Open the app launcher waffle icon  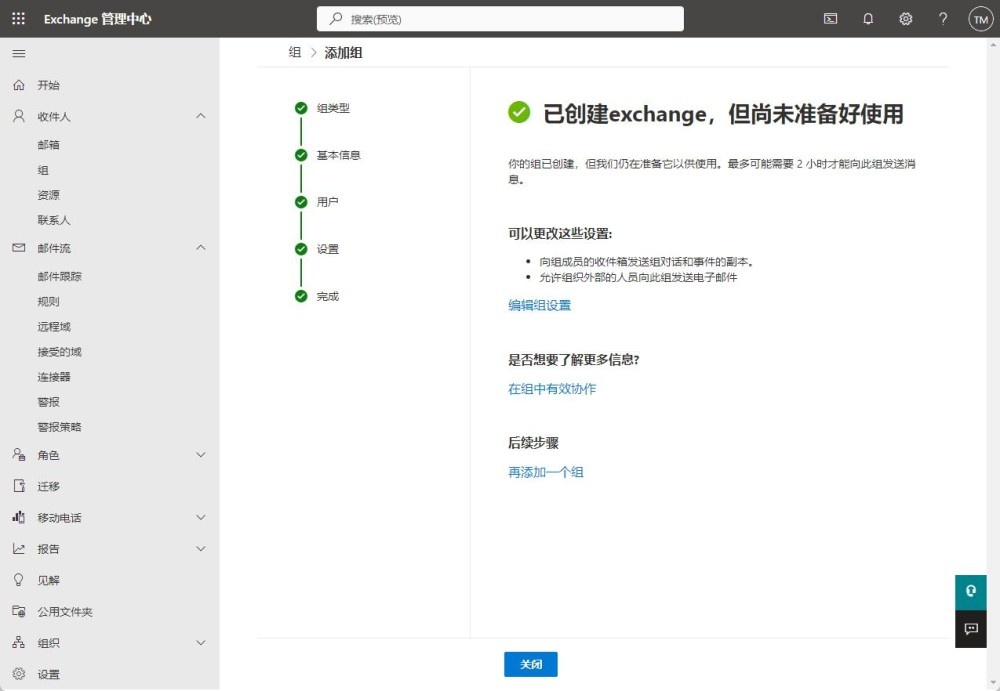[x=18, y=19]
